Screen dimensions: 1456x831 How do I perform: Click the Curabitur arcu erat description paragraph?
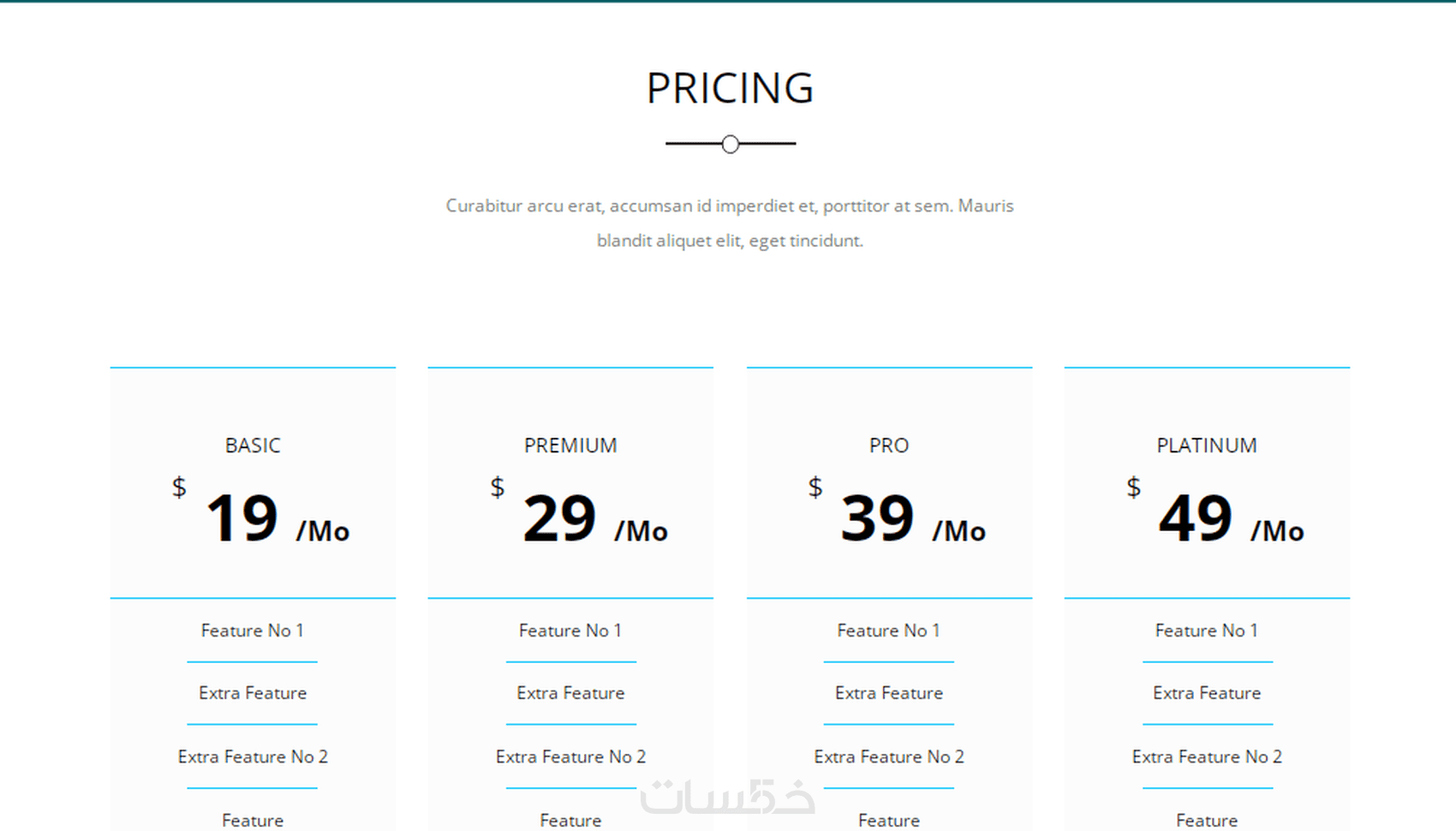(730, 223)
